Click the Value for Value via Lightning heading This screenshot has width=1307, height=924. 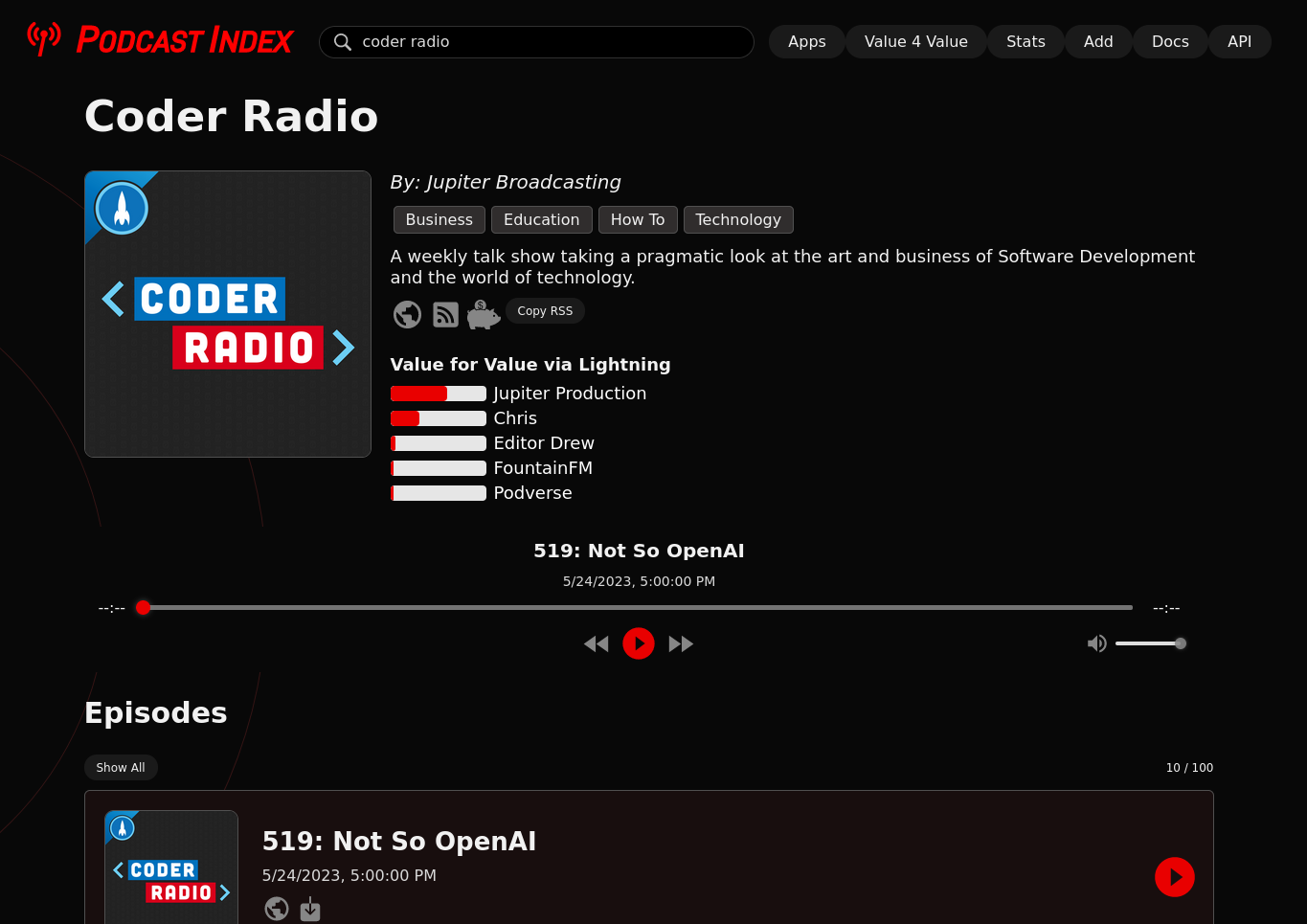[x=530, y=365]
